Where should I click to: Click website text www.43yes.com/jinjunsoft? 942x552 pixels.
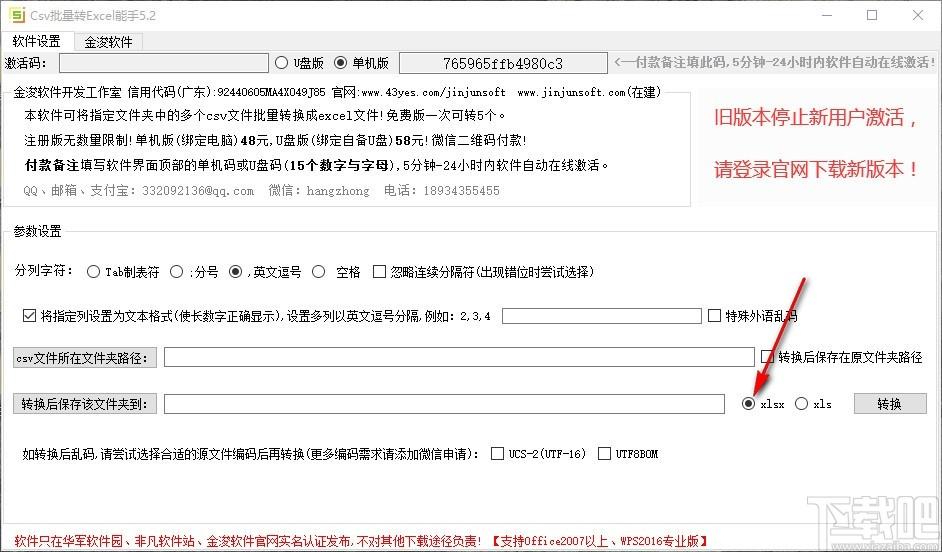click(x=433, y=93)
